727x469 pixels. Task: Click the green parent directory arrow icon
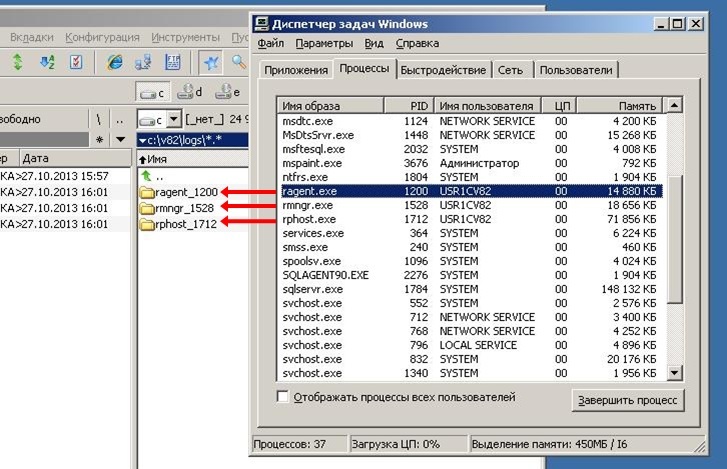(147, 176)
